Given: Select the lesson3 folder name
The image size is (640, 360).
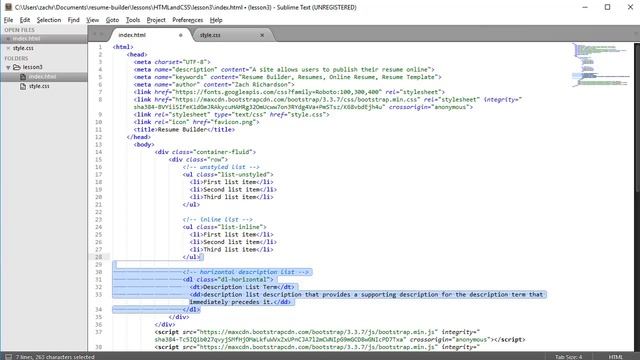Looking at the screenshot, I should pyautogui.click(x=32, y=67).
